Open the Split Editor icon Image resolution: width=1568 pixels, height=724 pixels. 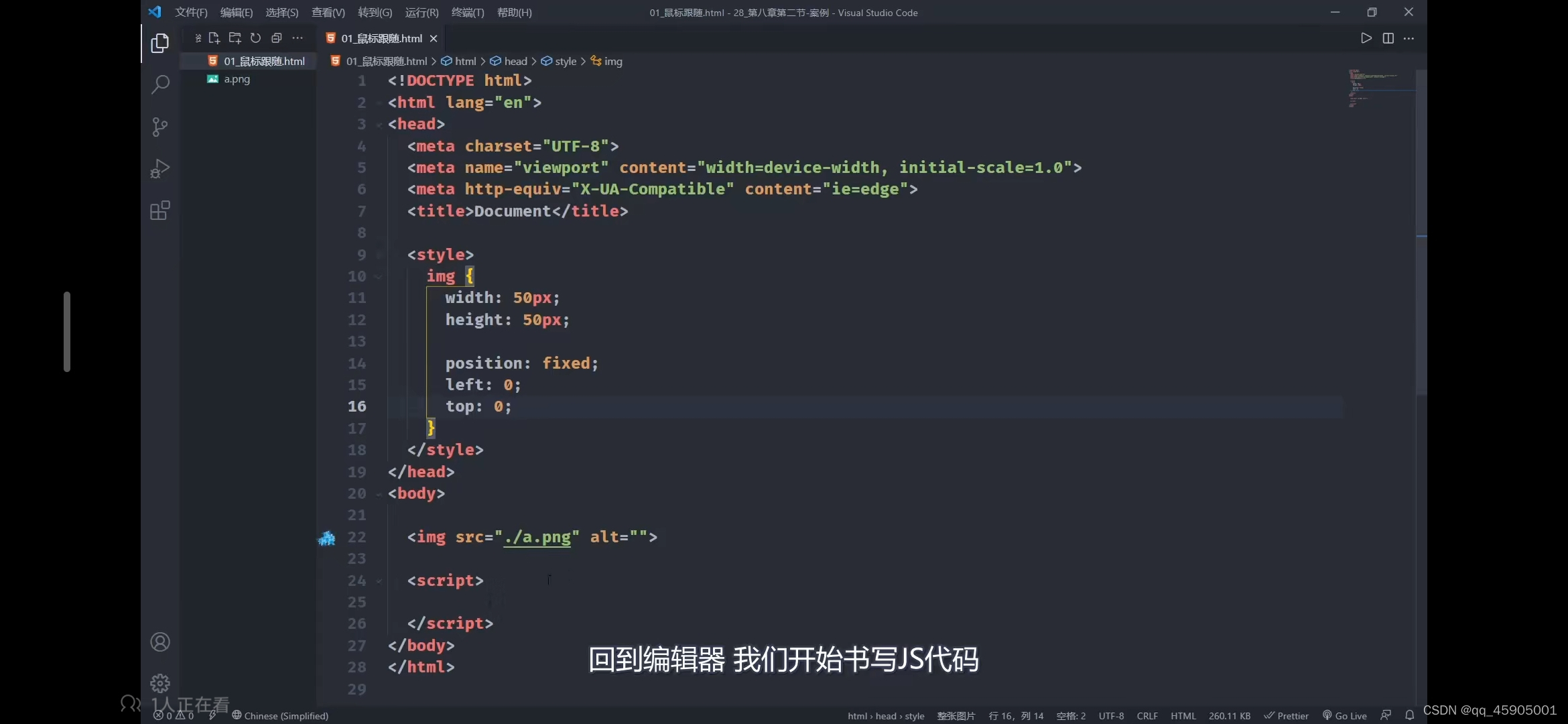coord(1388,38)
